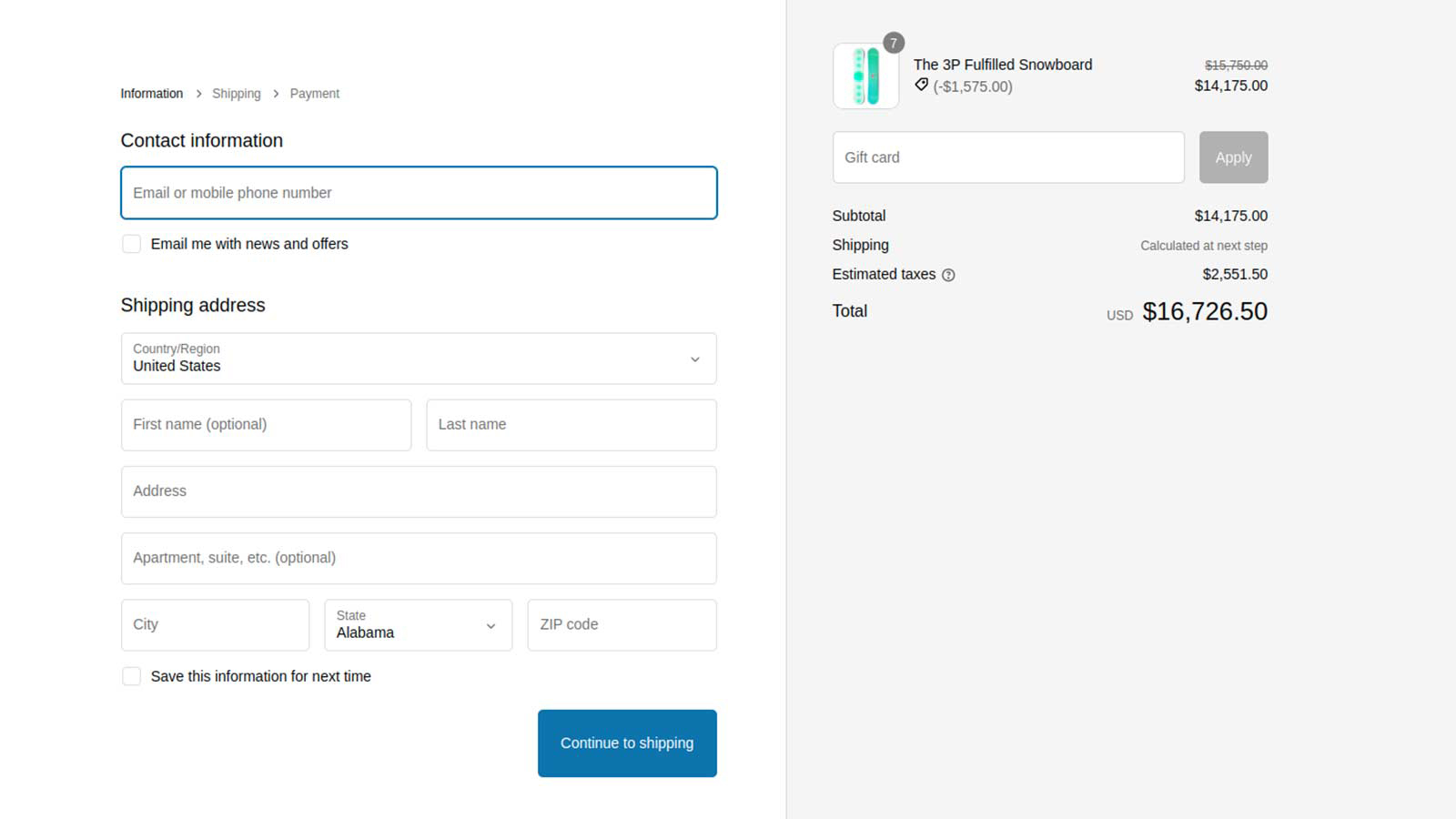1456x819 pixels.
Task: Click the snowboard product thumbnail
Action: pos(865,76)
